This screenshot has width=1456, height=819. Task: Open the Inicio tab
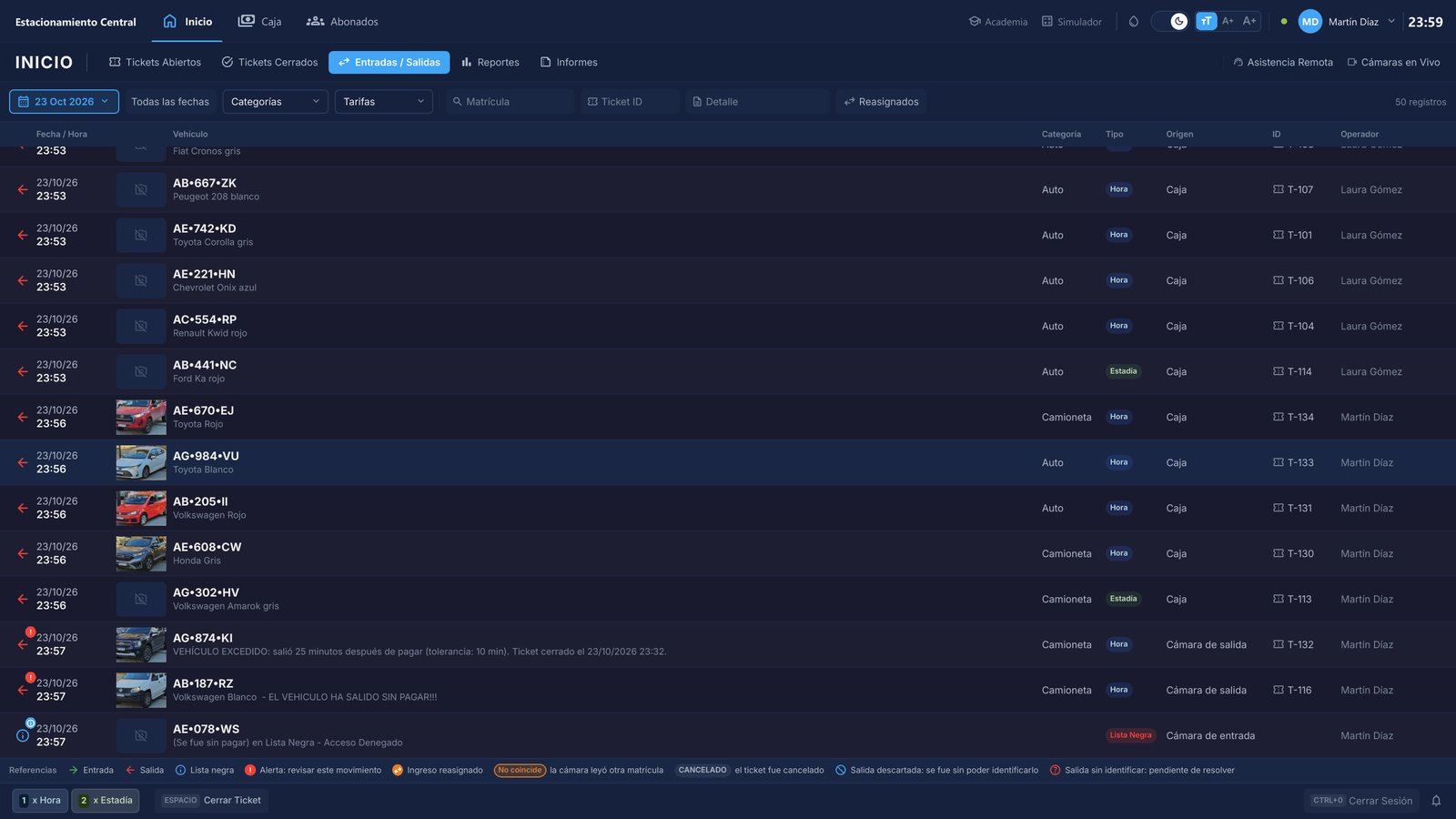(x=187, y=21)
